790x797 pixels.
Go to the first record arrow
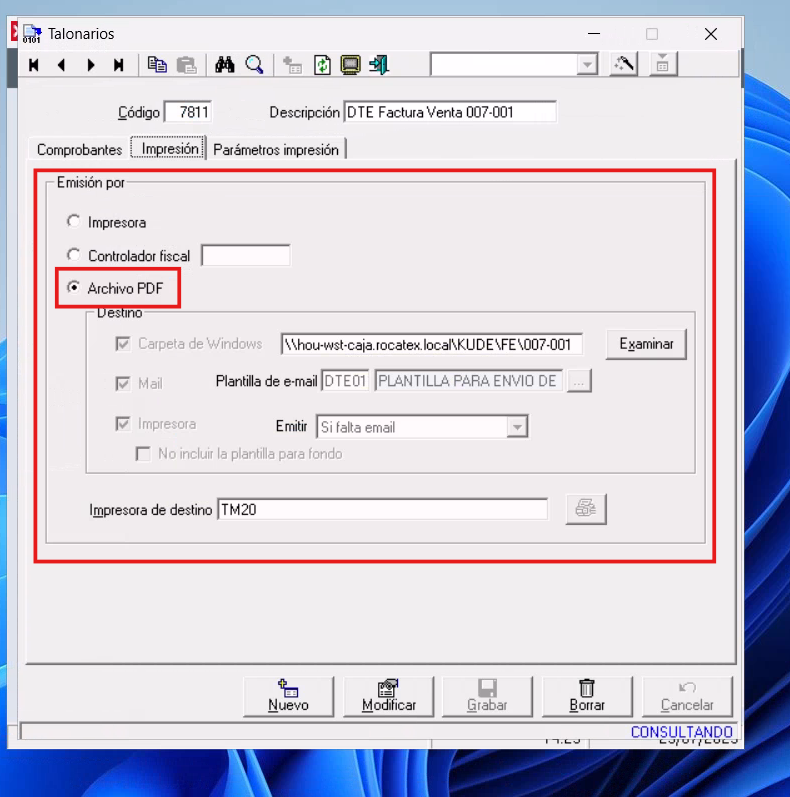pos(34,65)
